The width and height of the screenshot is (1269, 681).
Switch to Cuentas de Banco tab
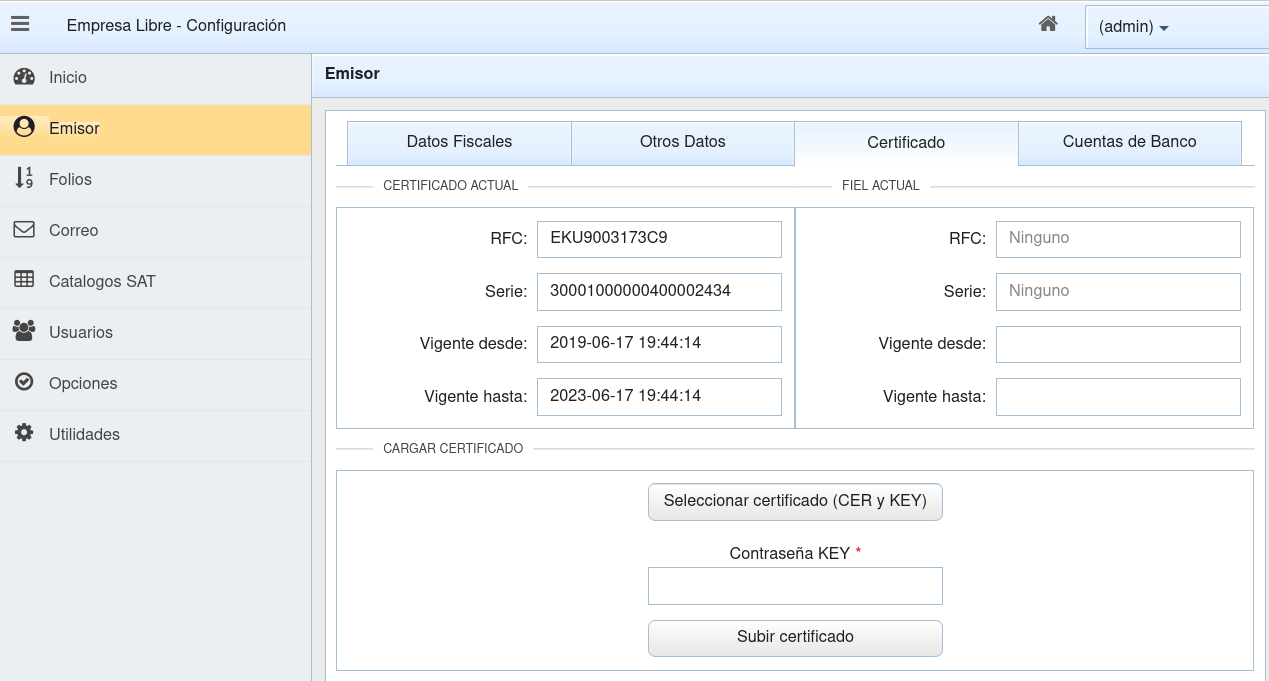tap(1130, 142)
